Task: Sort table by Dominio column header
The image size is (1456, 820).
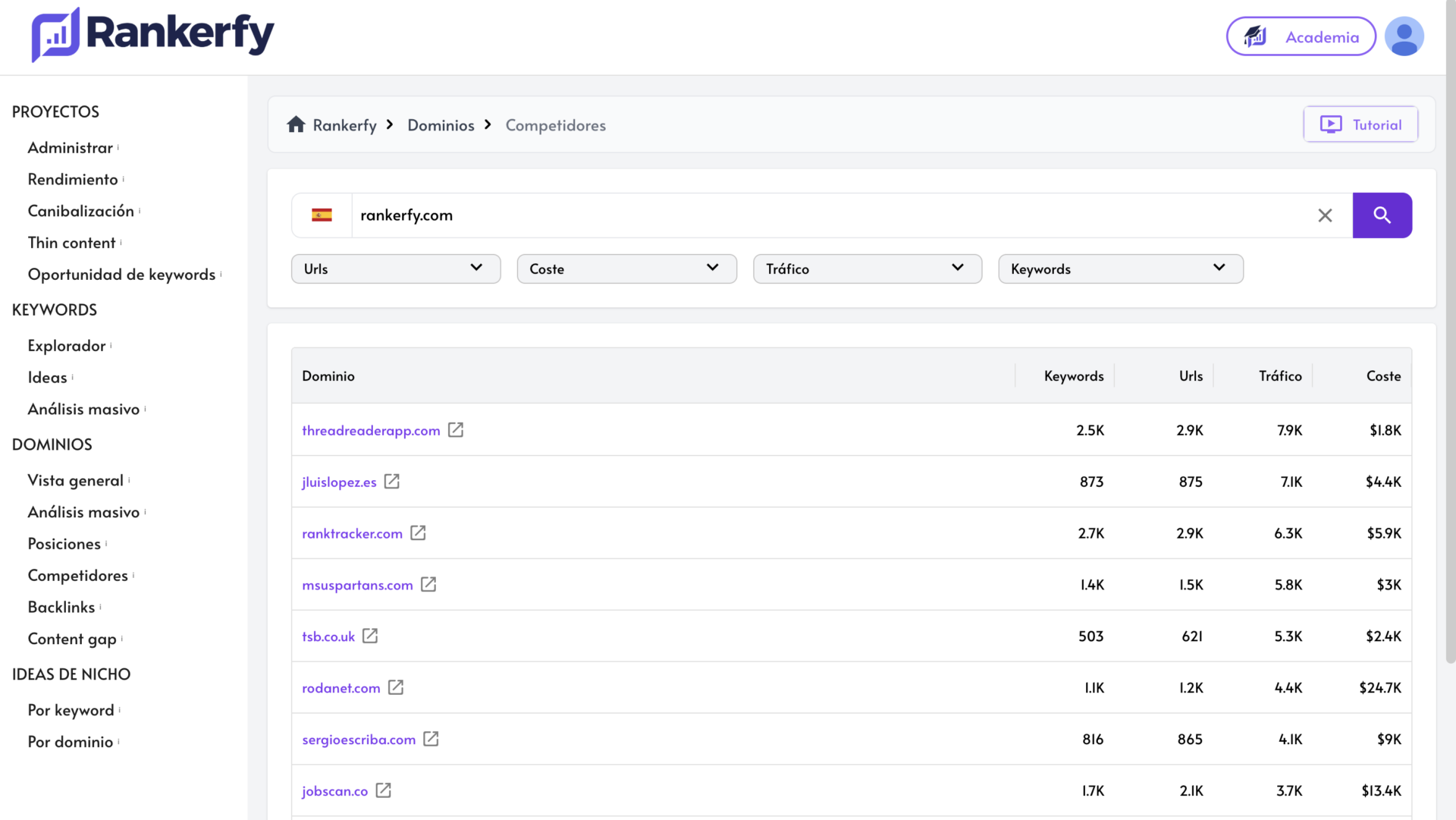Action: [x=328, y=376]
